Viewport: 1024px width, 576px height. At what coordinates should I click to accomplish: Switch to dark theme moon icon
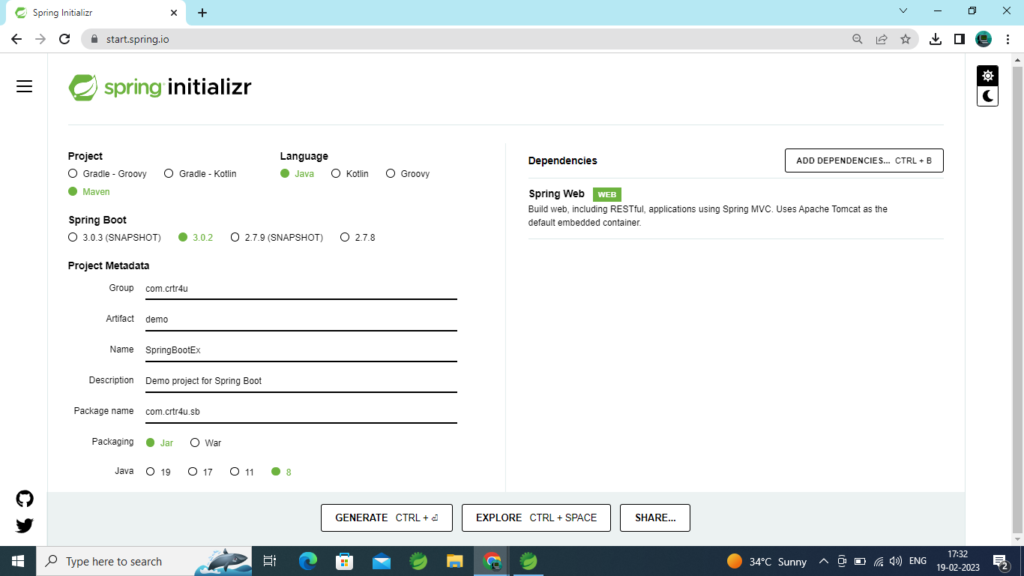987,96
